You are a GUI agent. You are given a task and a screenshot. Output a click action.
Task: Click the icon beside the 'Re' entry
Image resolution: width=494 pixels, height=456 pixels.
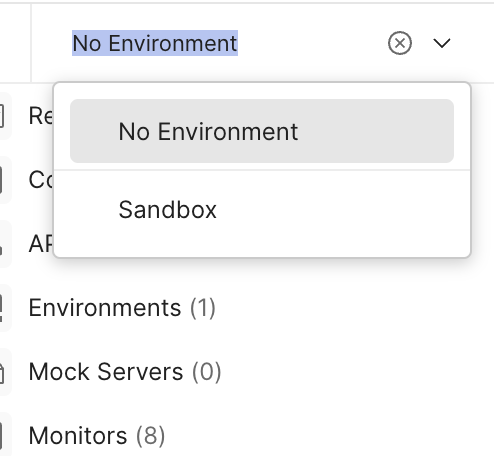pos(3,116)
